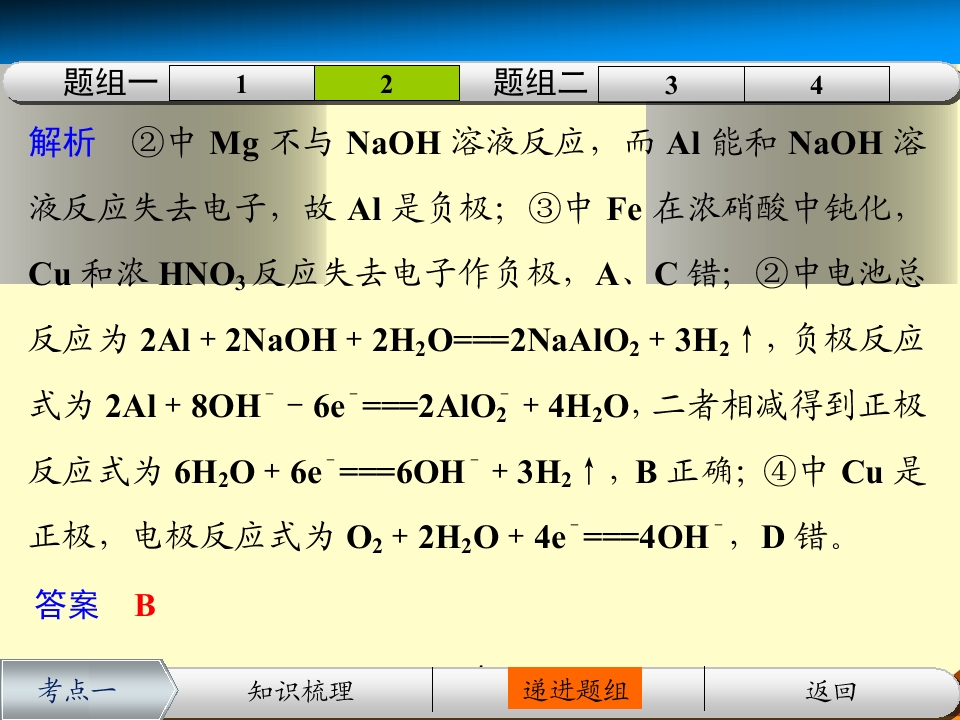Click the 返回 return button
960x720 pixels.
[831, 691]
